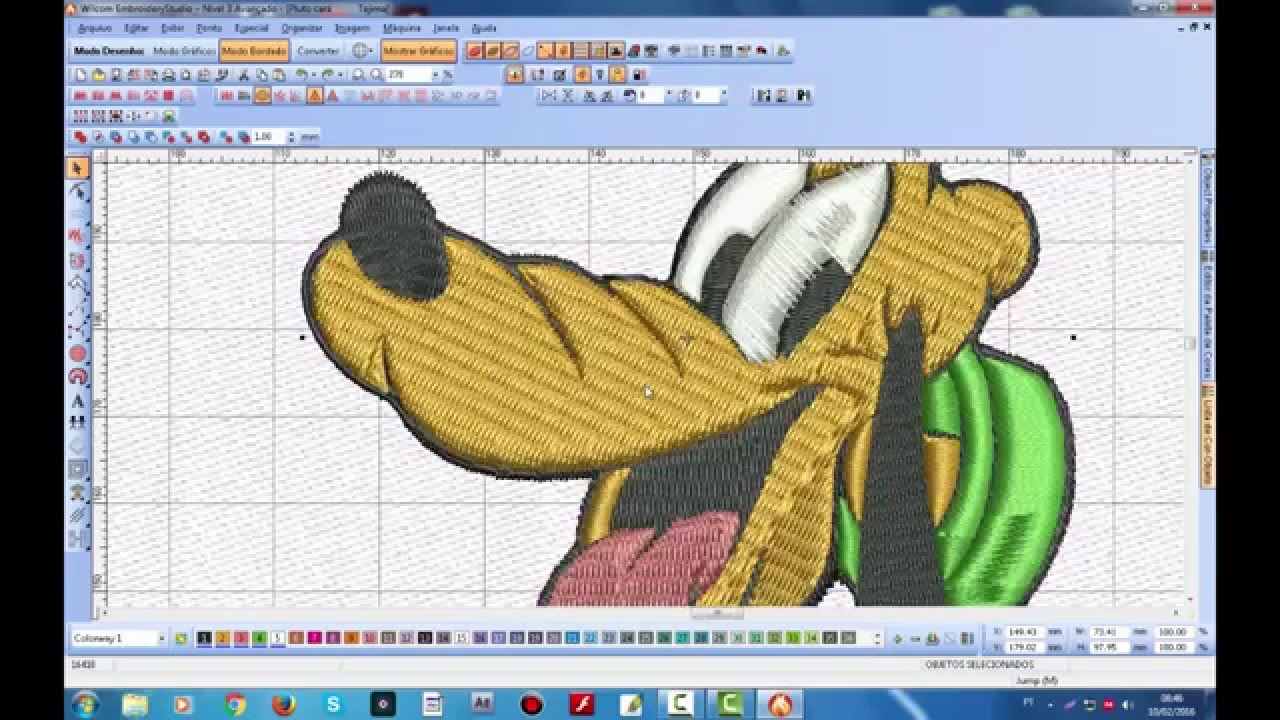Click the print icon
1280x720 pixels.
tap(169, 75)
